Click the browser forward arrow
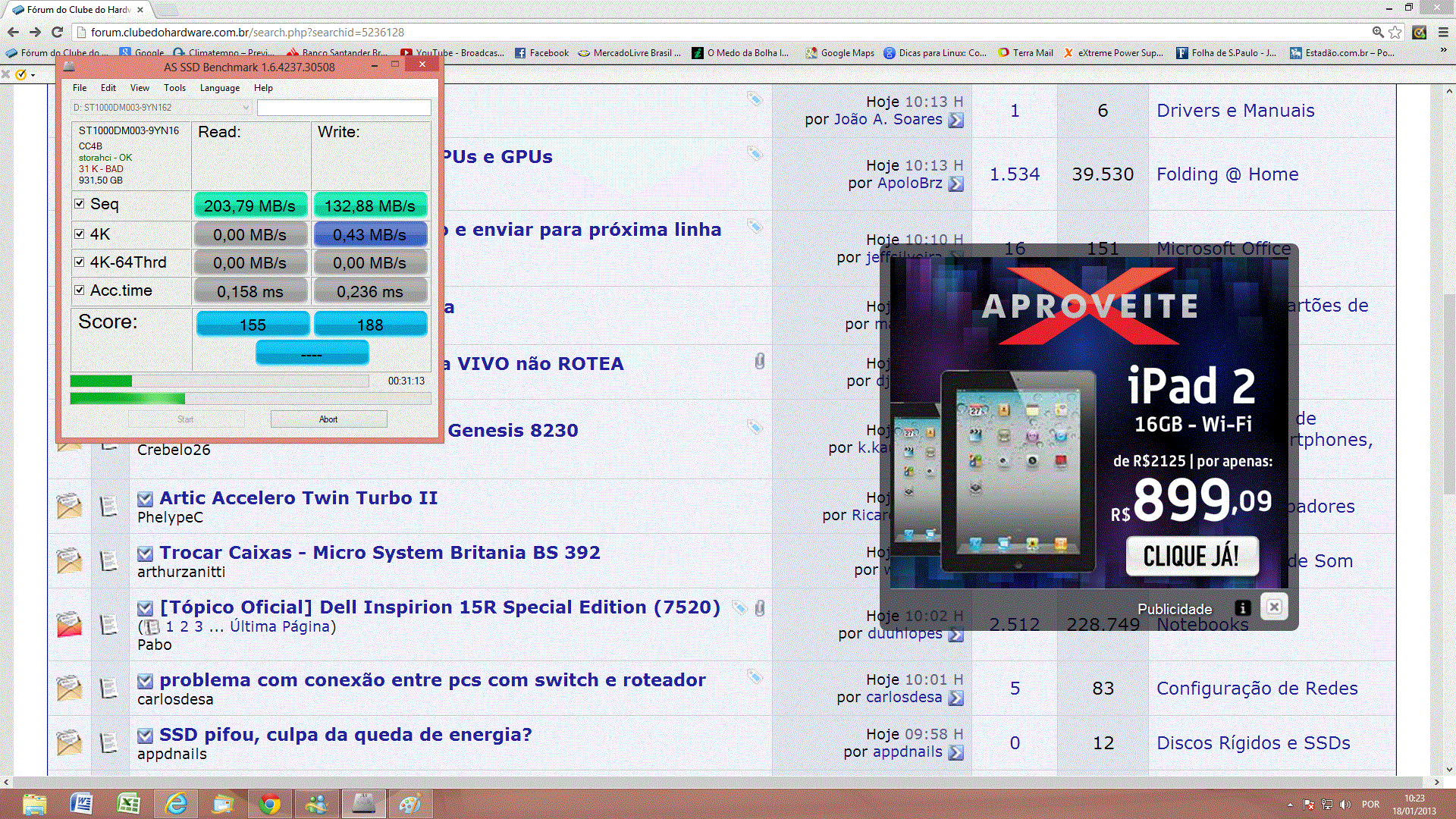Screen dimensions: 1456x819 (35, 32)
